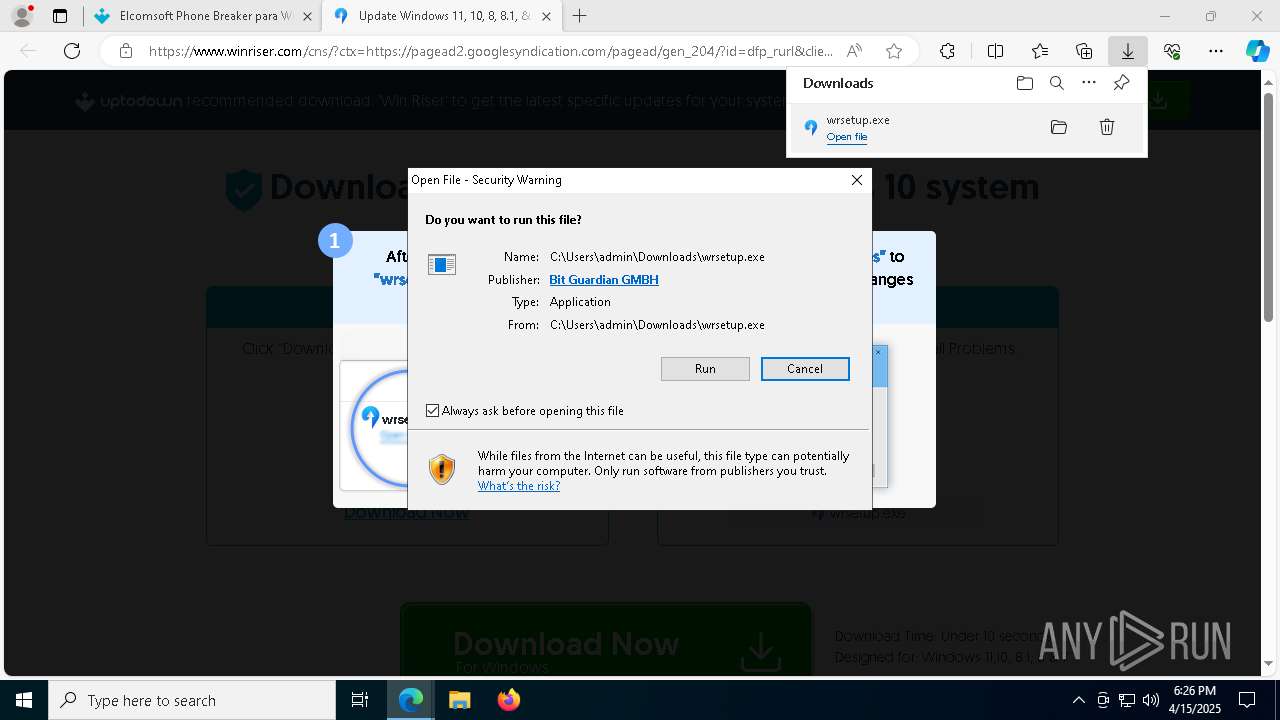
Task: Open downloads folder icon in Downloads panel
Action: click(x=1024, y=83)
